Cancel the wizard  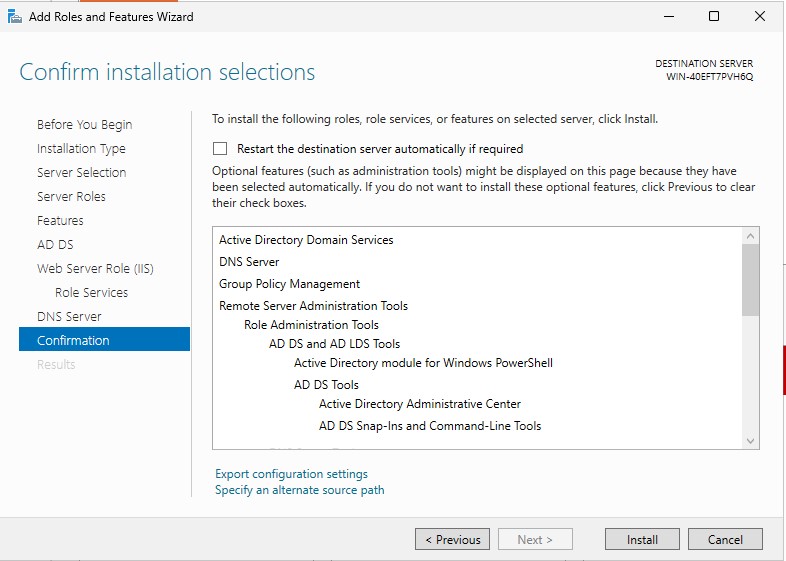click(x=725, y=539)
